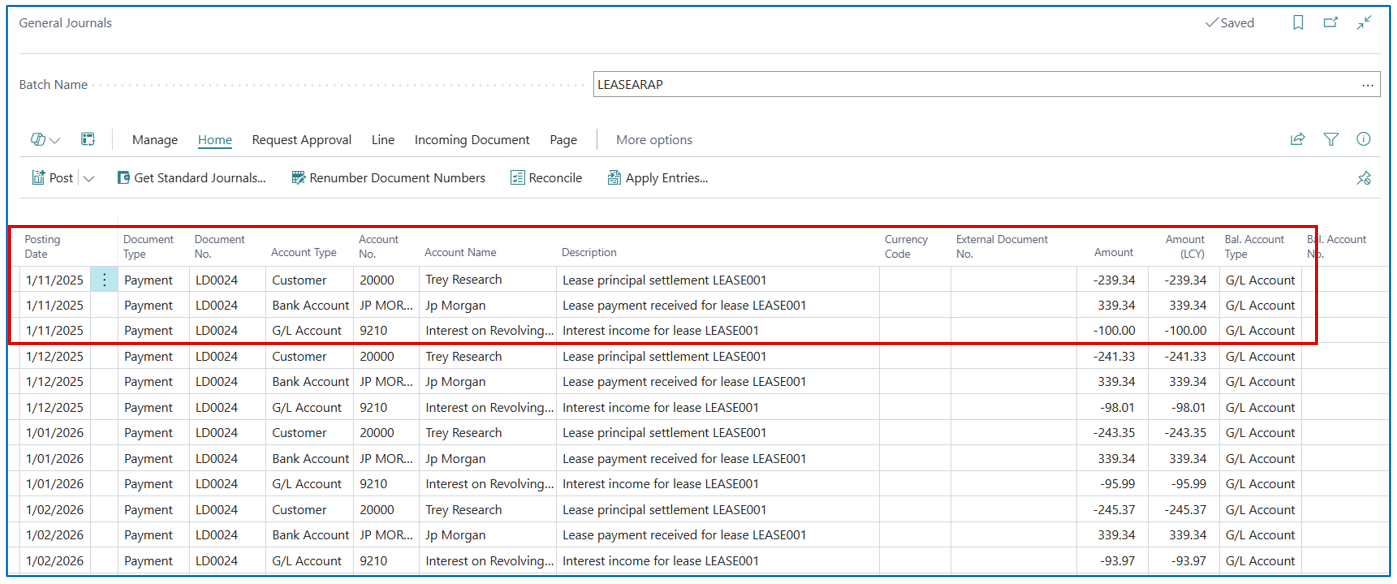
Task: Open row options three-dot menu
Action: click(104, 280)
